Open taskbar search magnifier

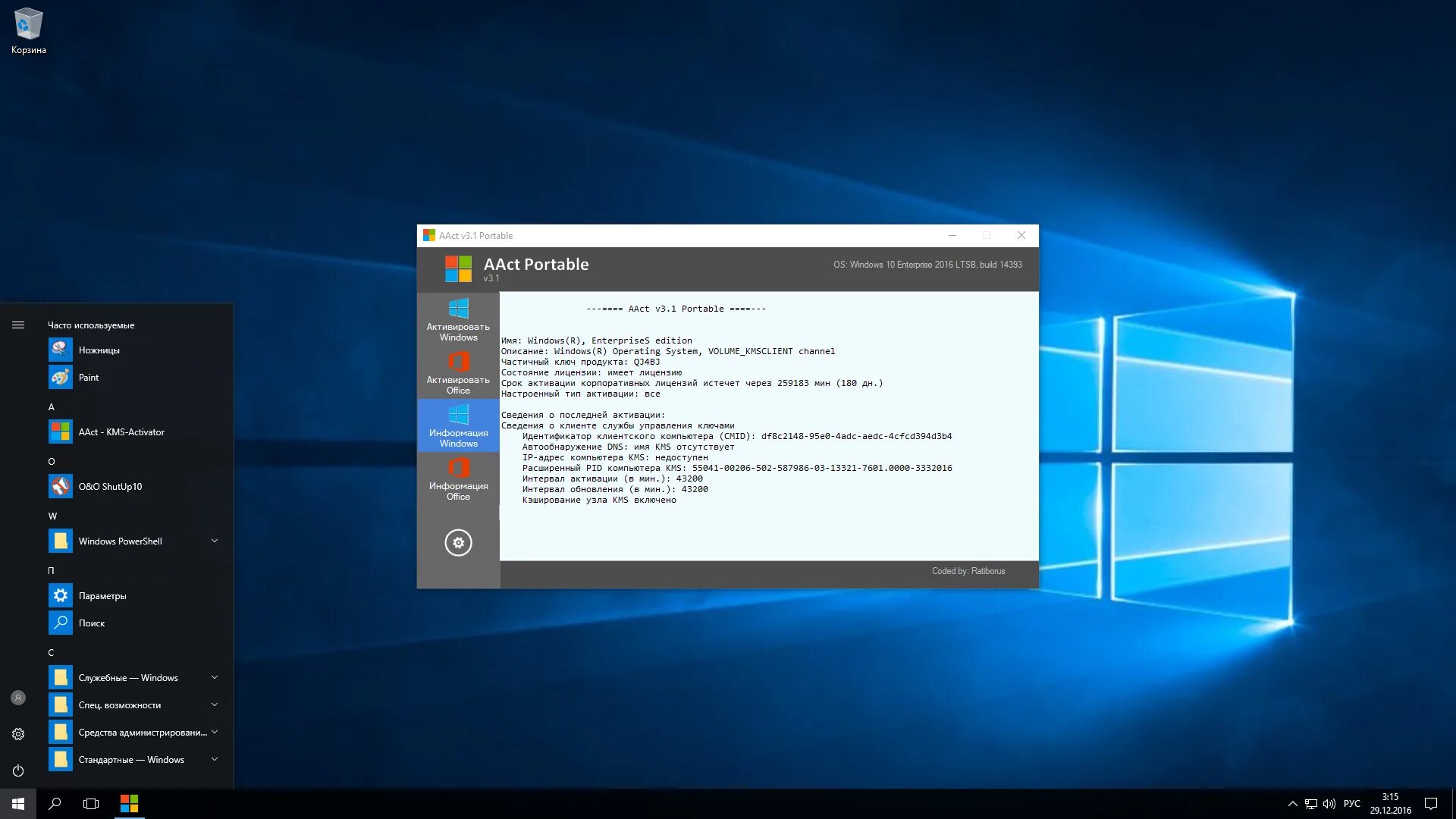(55, 804)
